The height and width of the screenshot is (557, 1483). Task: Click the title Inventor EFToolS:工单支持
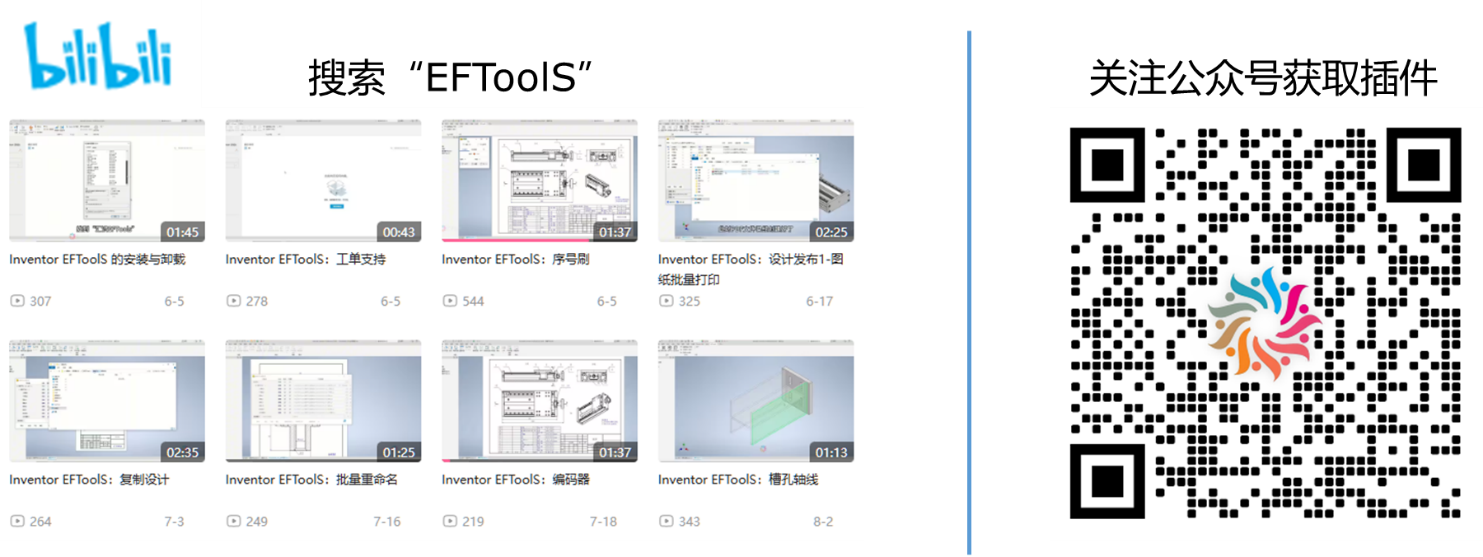click(305, 260)
